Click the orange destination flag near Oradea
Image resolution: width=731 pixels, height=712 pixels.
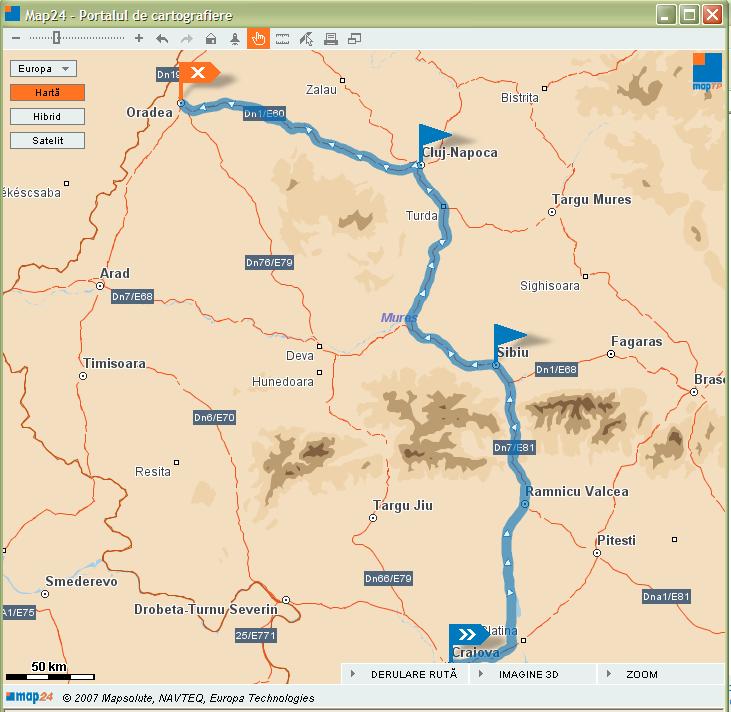[198, 74]
